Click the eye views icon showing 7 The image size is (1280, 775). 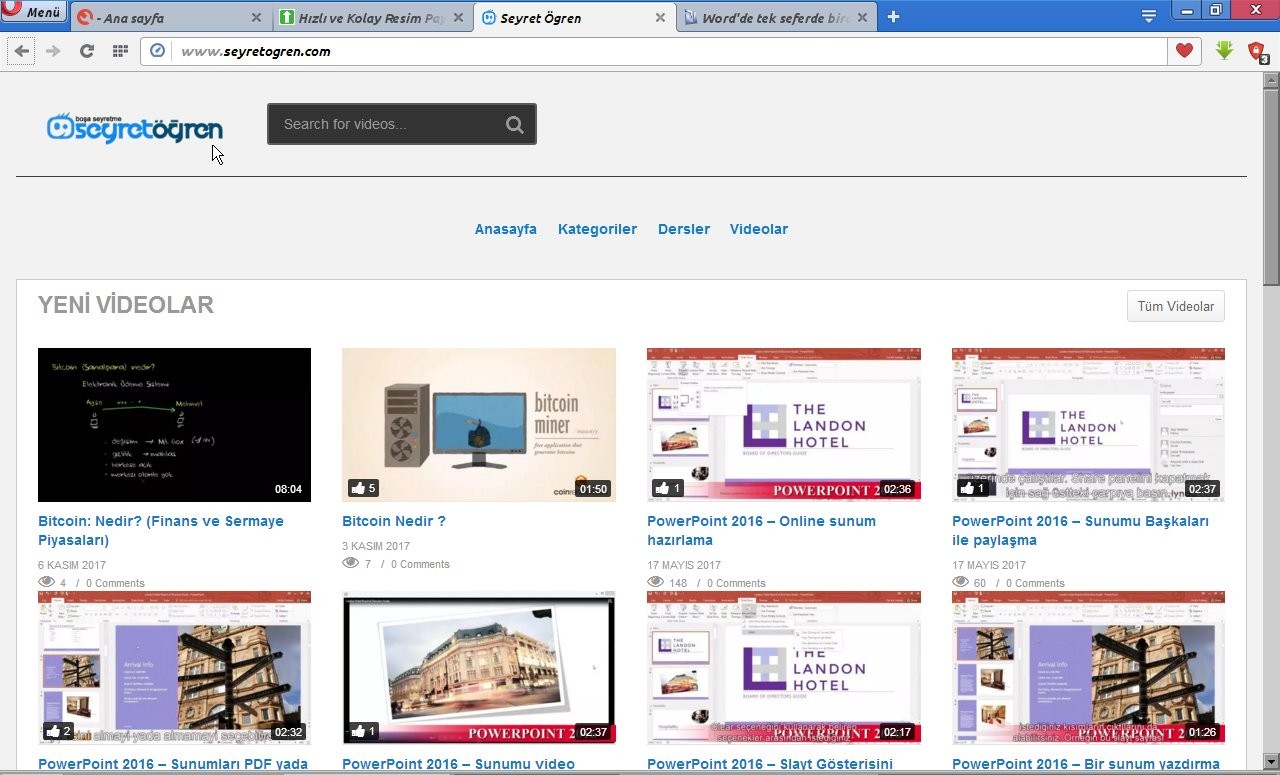(350, 563)
